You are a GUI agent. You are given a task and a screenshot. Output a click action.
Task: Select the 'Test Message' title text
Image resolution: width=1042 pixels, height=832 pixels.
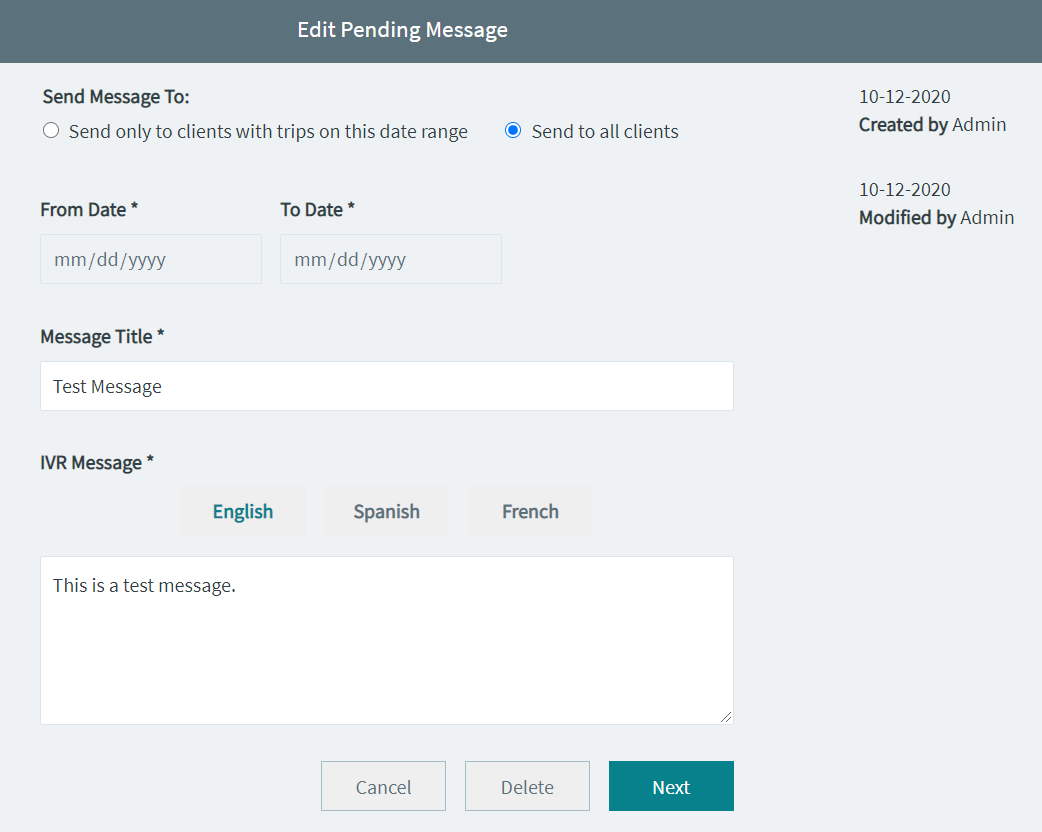107,386
